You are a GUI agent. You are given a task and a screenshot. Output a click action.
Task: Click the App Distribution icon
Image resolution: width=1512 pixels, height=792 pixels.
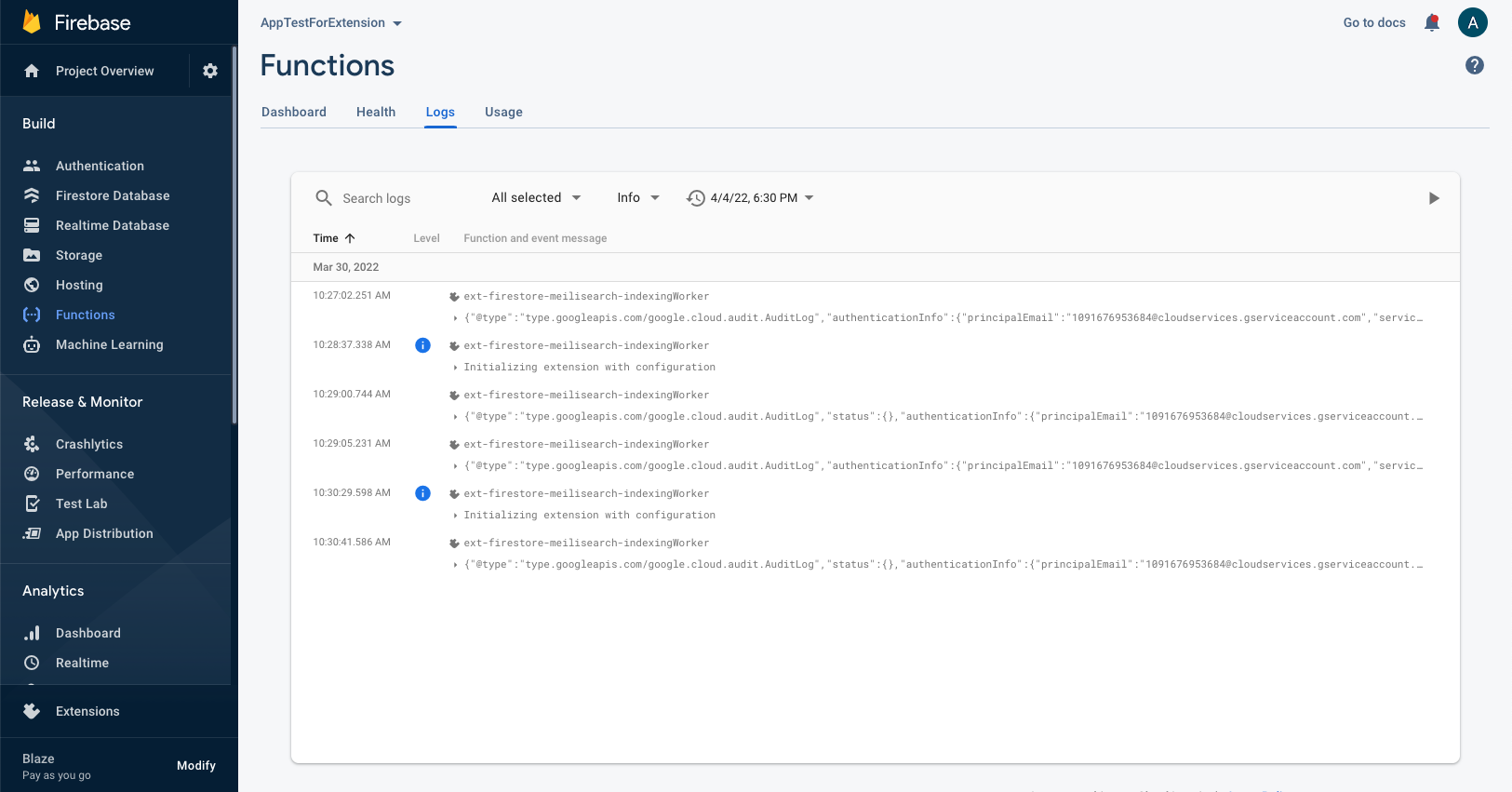click(x=32, y=533)
